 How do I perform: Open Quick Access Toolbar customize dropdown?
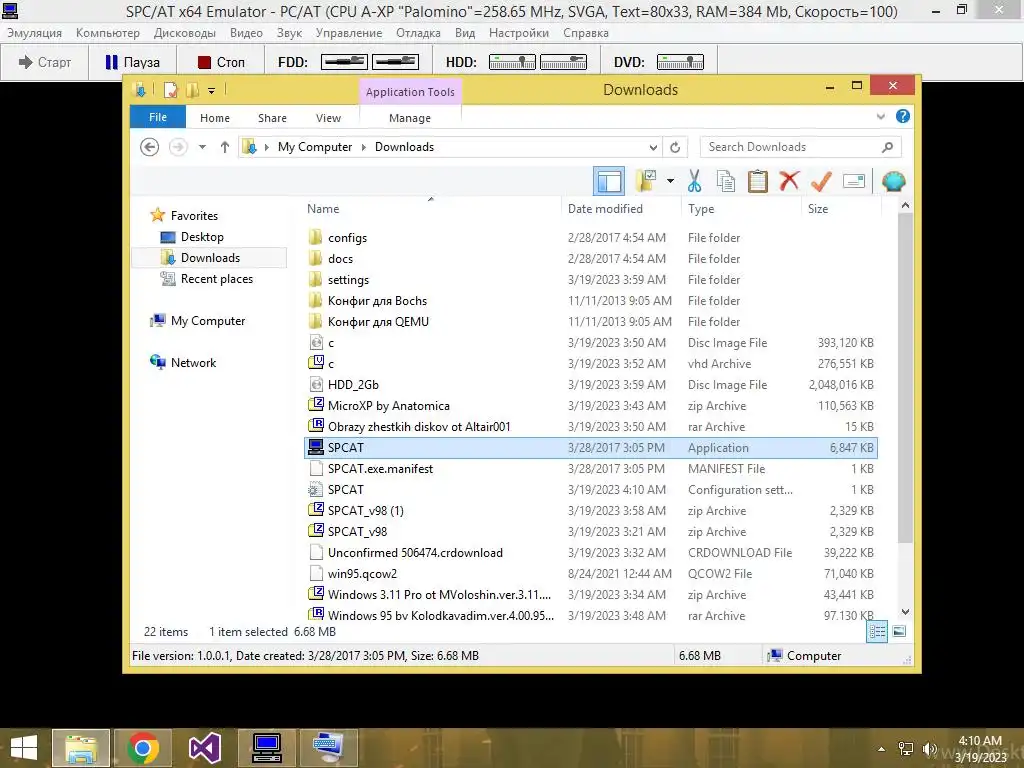click(x=212, y=91)
